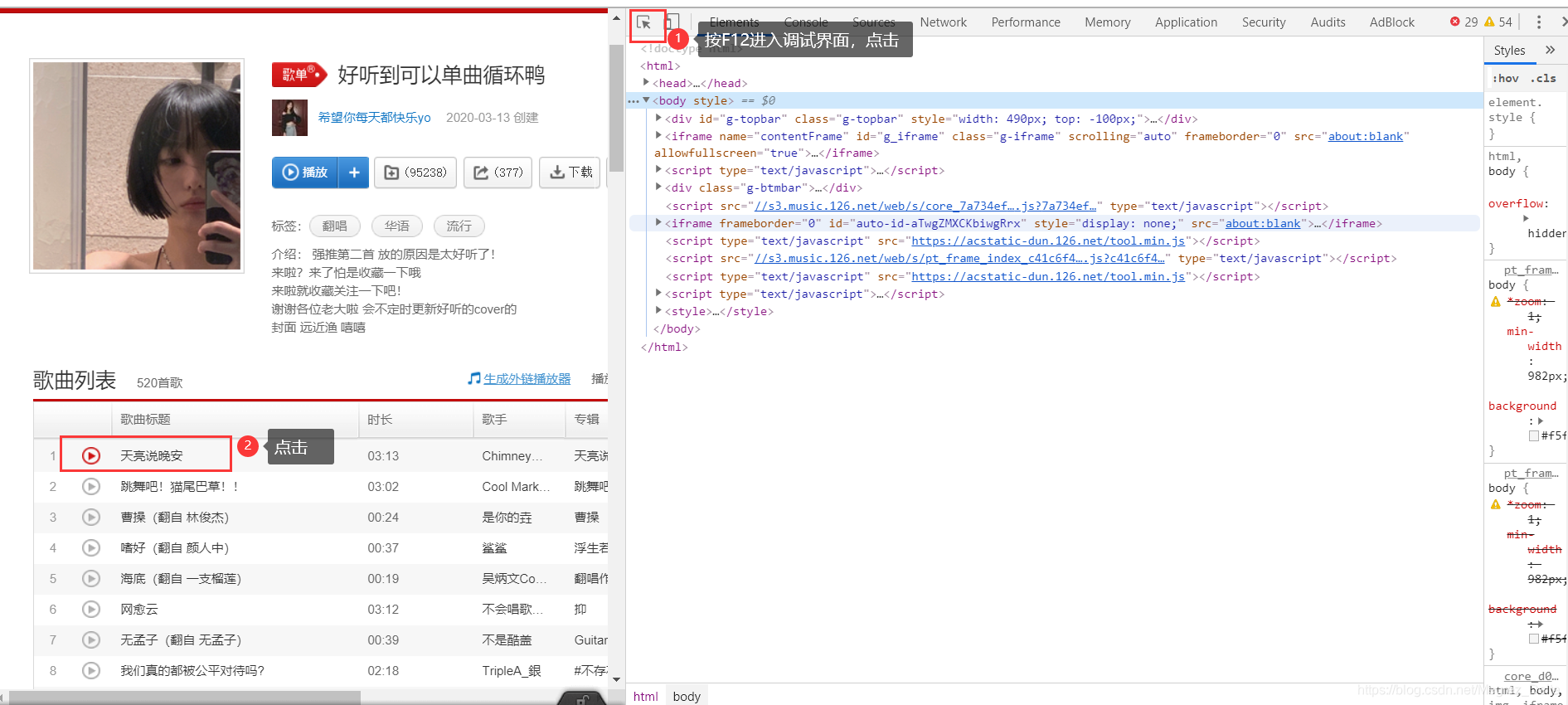Expand the g-topbar div node

(x=658, y=119)
